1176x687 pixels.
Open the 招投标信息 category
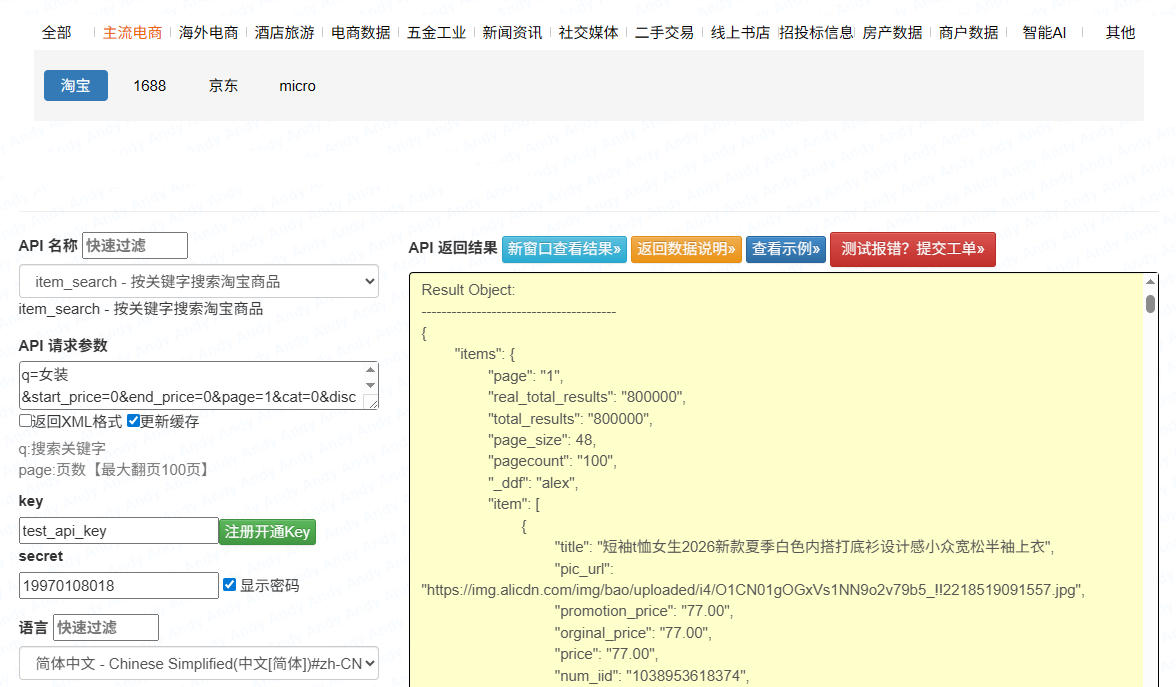[816, 33]
